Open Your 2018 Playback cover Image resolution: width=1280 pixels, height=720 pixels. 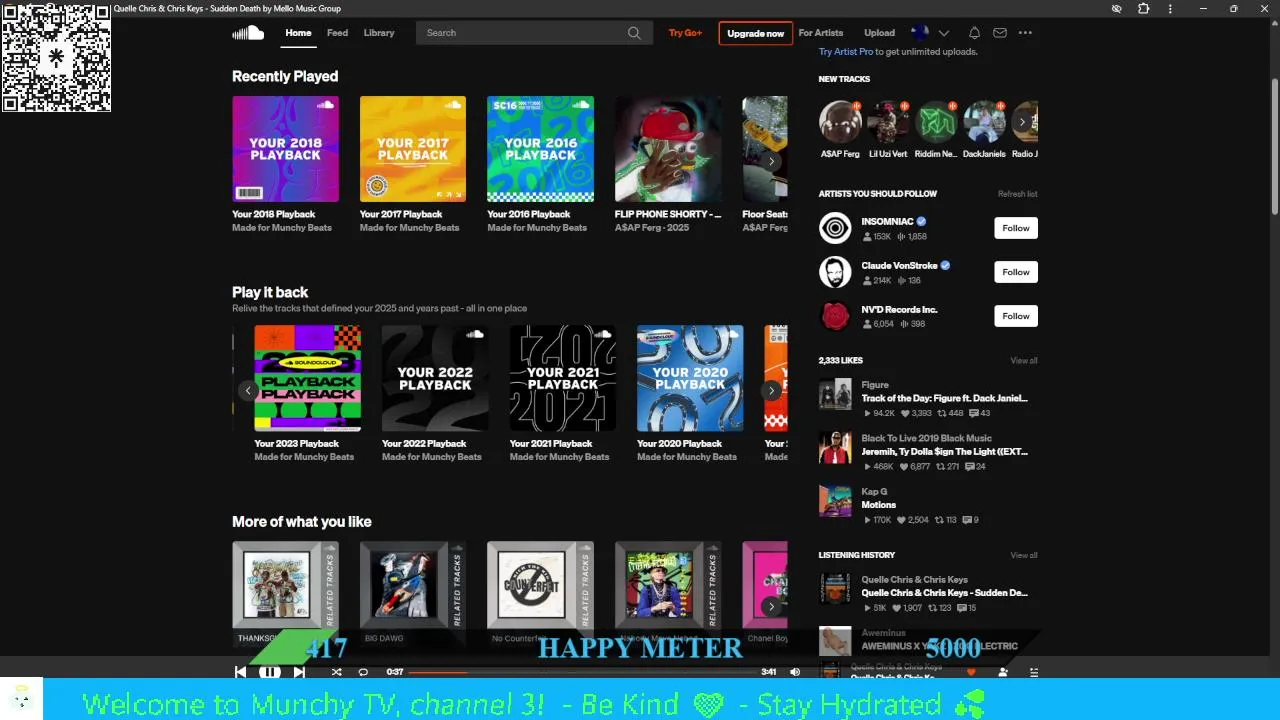(285, 149)
